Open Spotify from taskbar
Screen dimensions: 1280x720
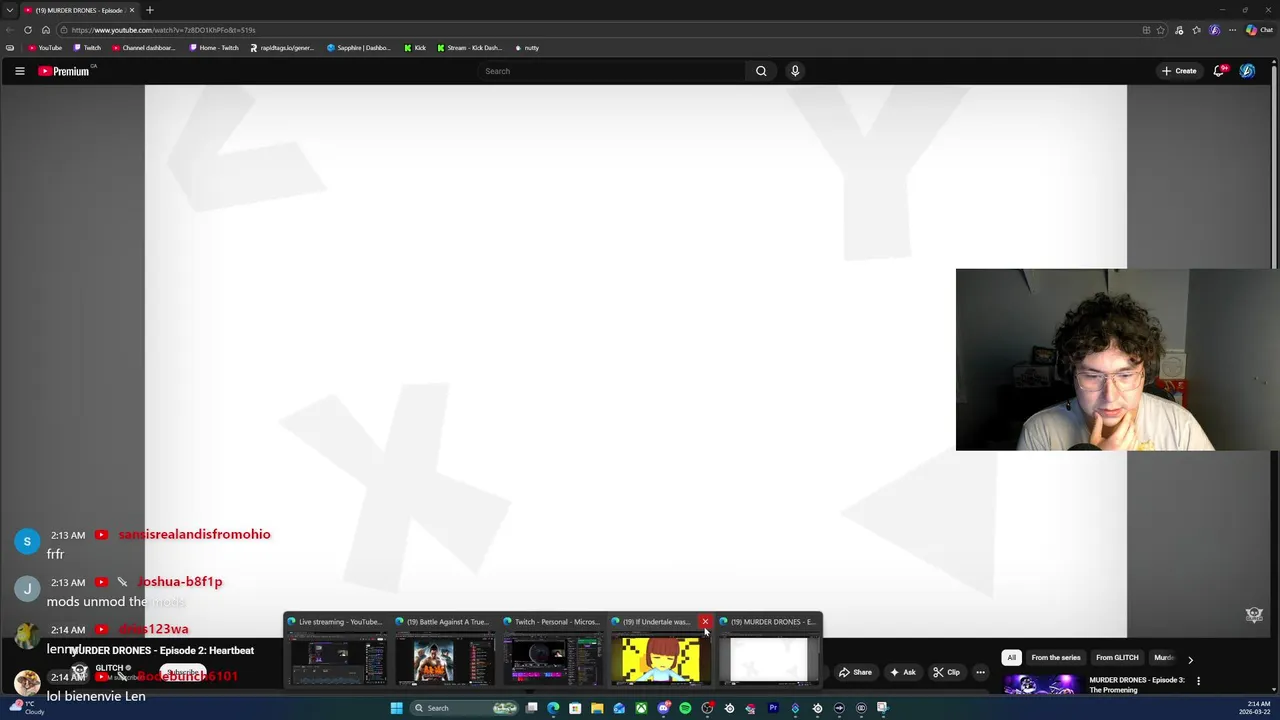(x=685, y=708)
